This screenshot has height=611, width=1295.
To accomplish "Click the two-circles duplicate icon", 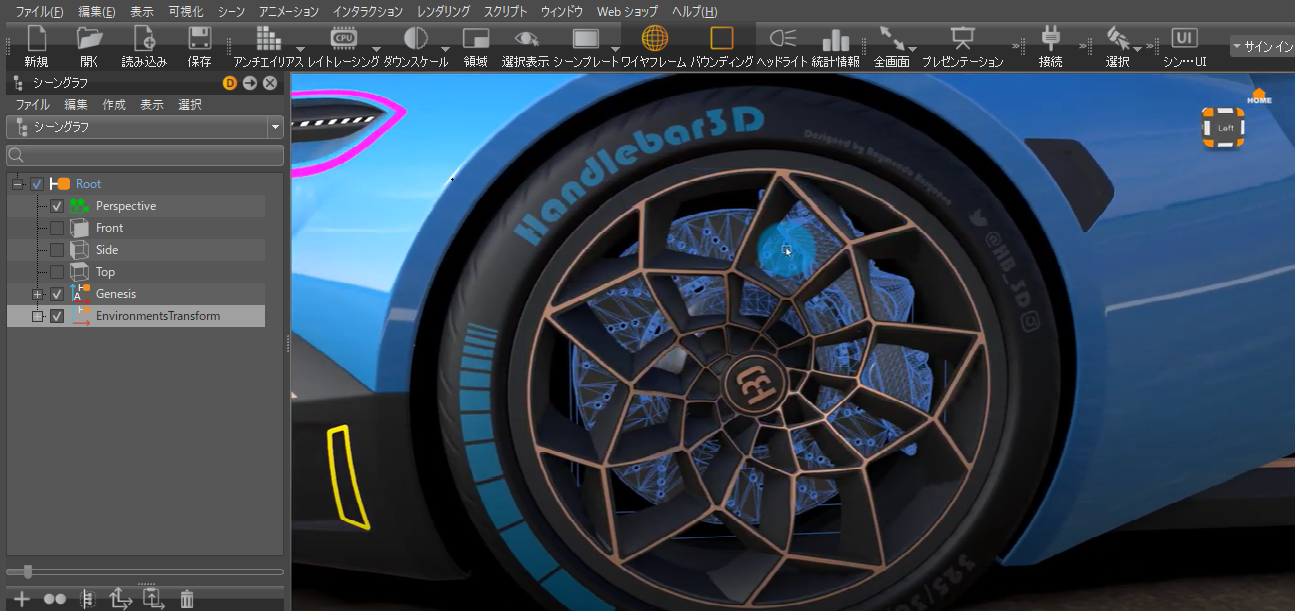I will pyautogui.click(x=54, y=598).
